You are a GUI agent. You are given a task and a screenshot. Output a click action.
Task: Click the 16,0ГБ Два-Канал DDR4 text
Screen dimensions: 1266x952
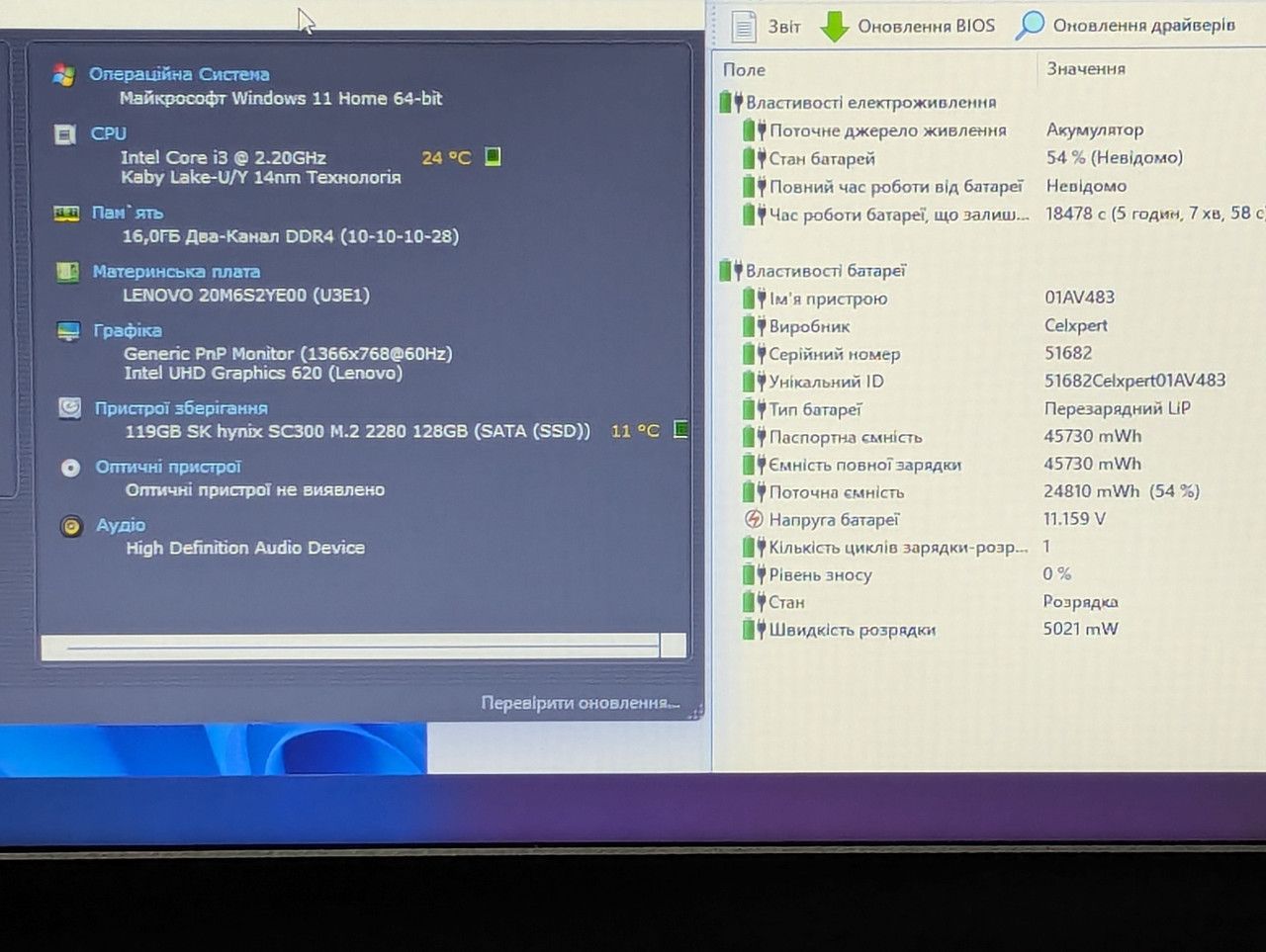[291, 236]
